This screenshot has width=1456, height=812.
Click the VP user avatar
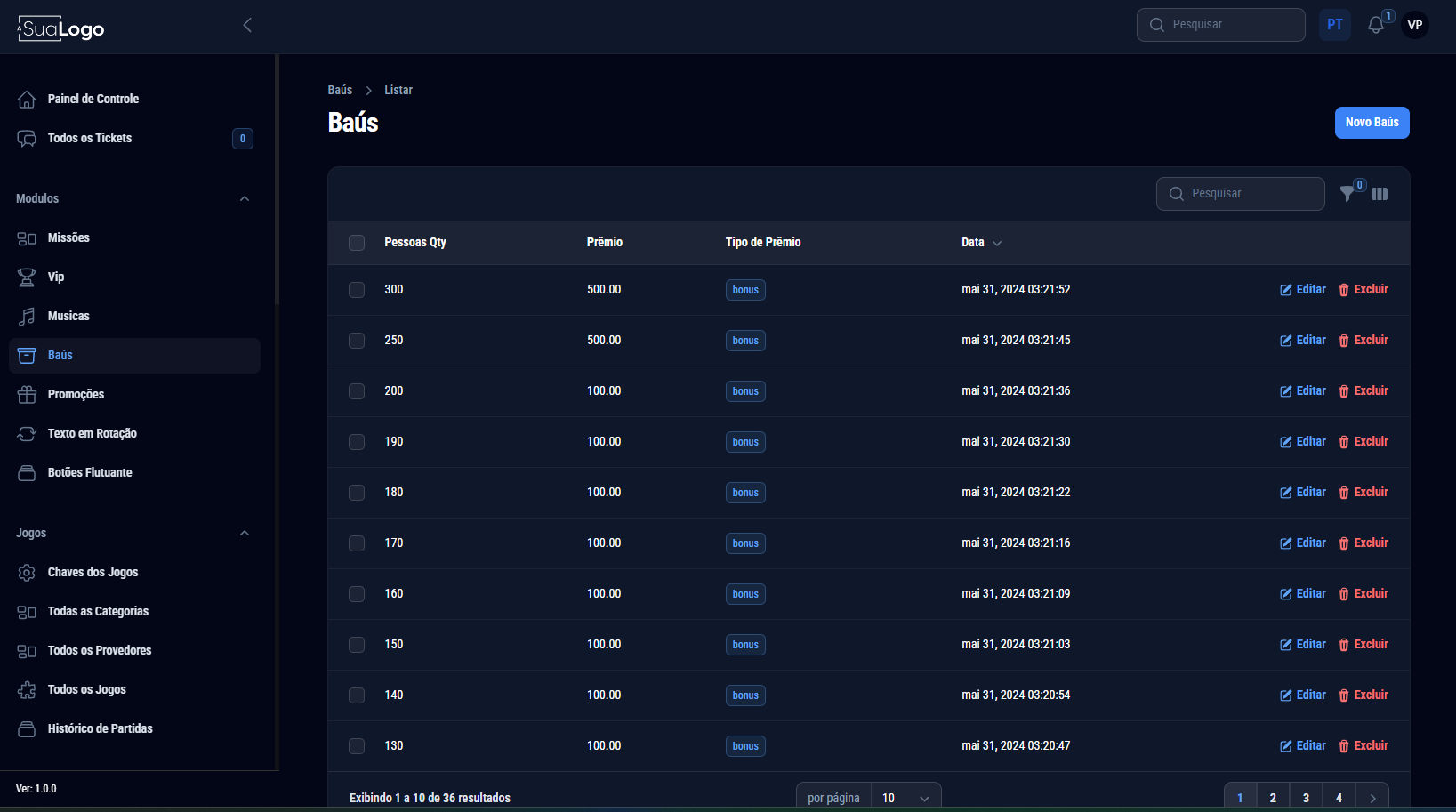1415,25
